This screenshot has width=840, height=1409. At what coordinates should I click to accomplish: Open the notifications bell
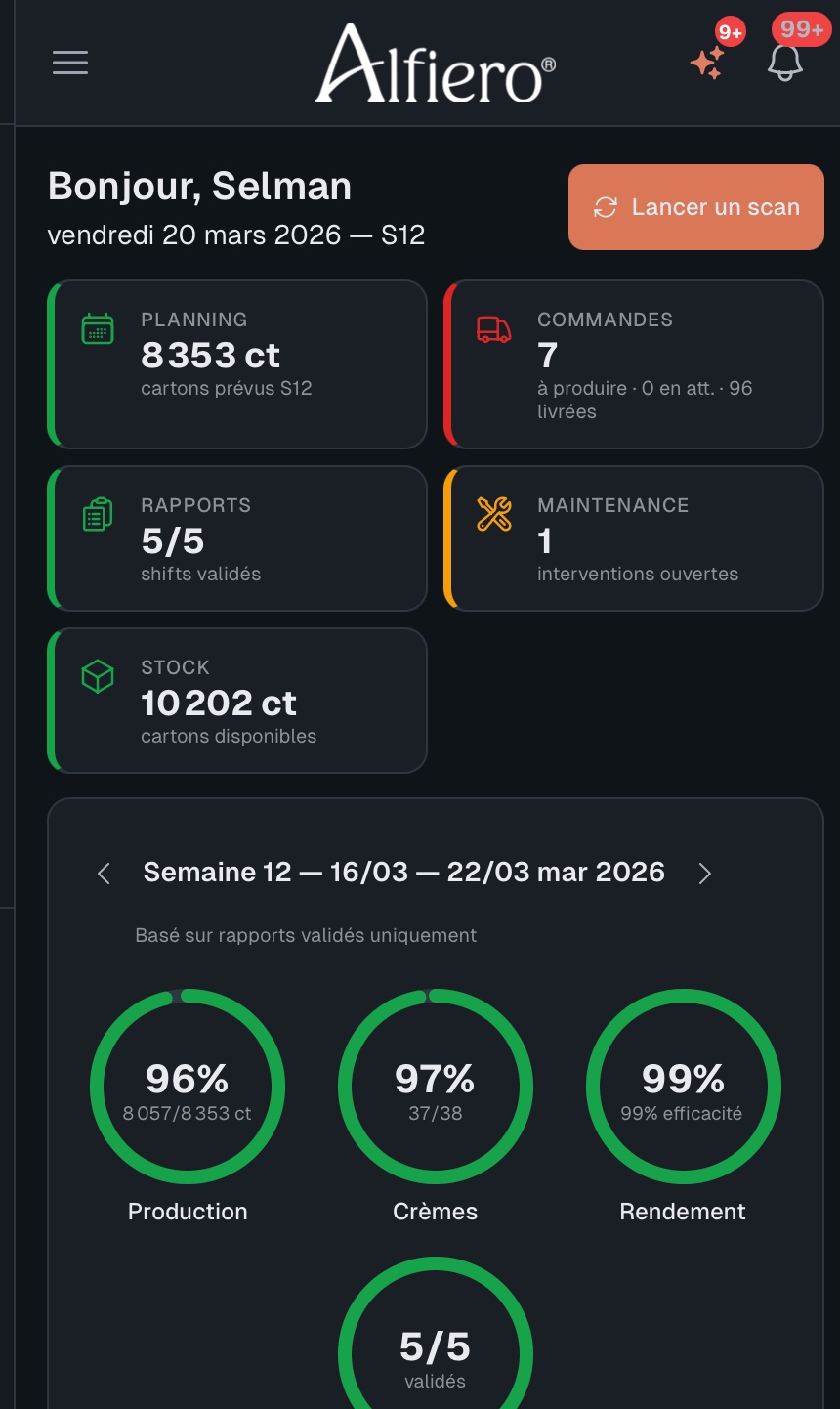coord(784,63)
